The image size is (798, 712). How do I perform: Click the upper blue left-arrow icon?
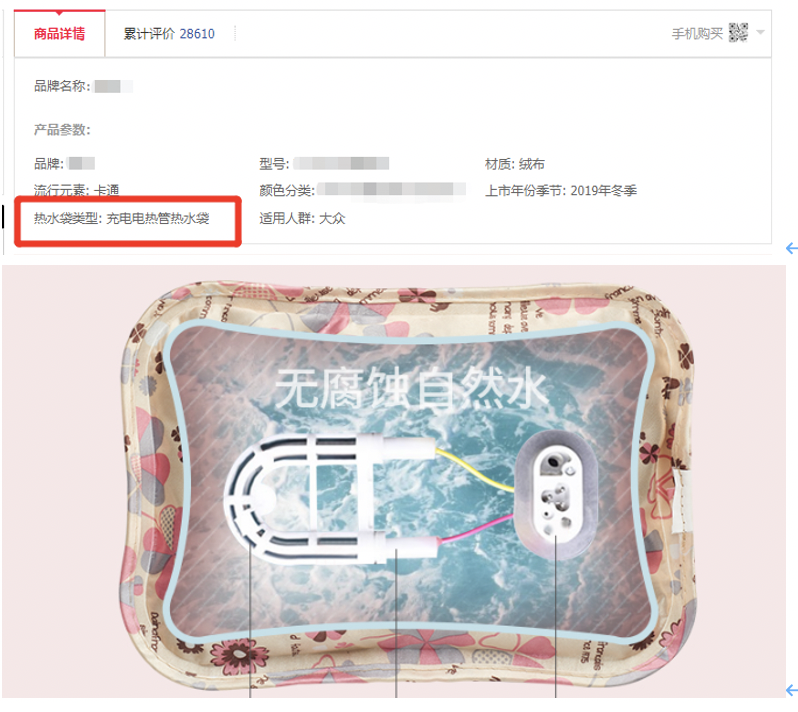(x=792, y=248)
